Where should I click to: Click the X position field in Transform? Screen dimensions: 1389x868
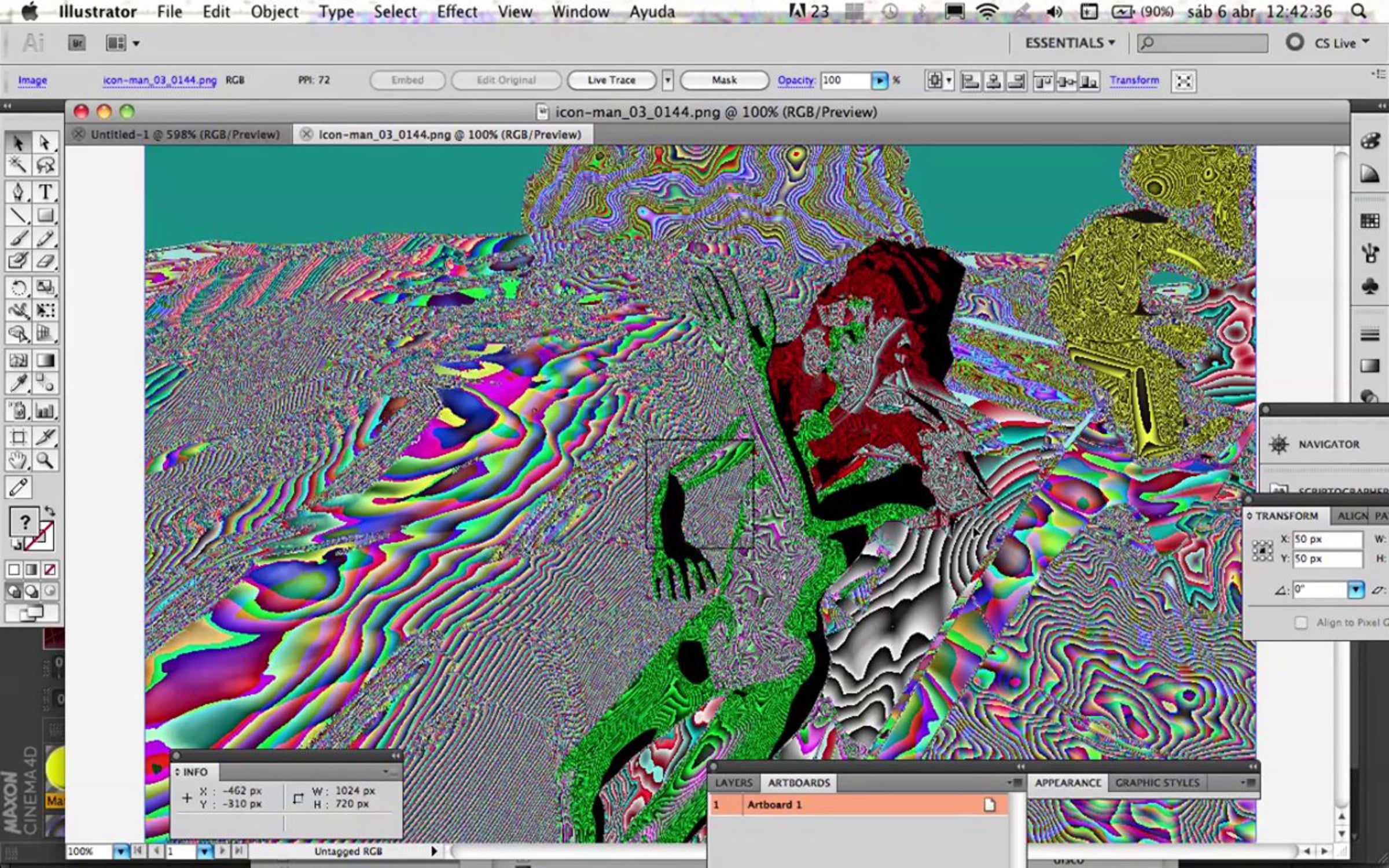tap(1327, 539)
